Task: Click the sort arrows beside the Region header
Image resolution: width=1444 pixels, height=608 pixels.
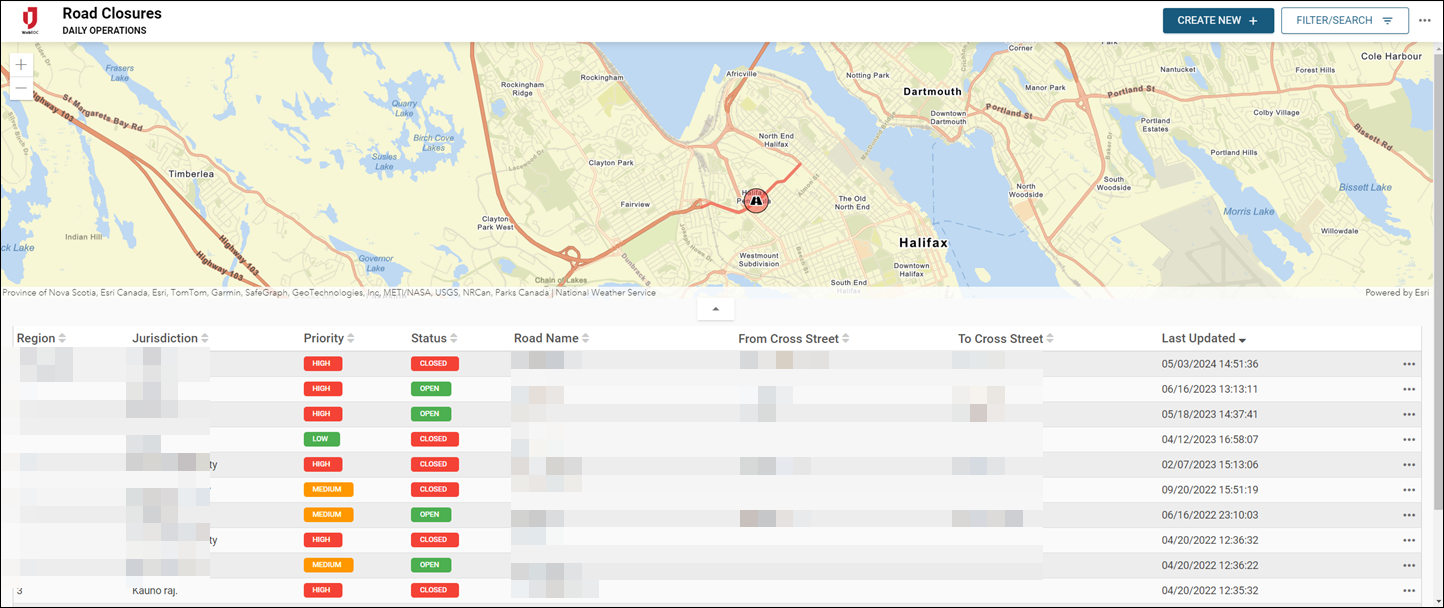Action: pyautogui.click(x=62, y=338)
